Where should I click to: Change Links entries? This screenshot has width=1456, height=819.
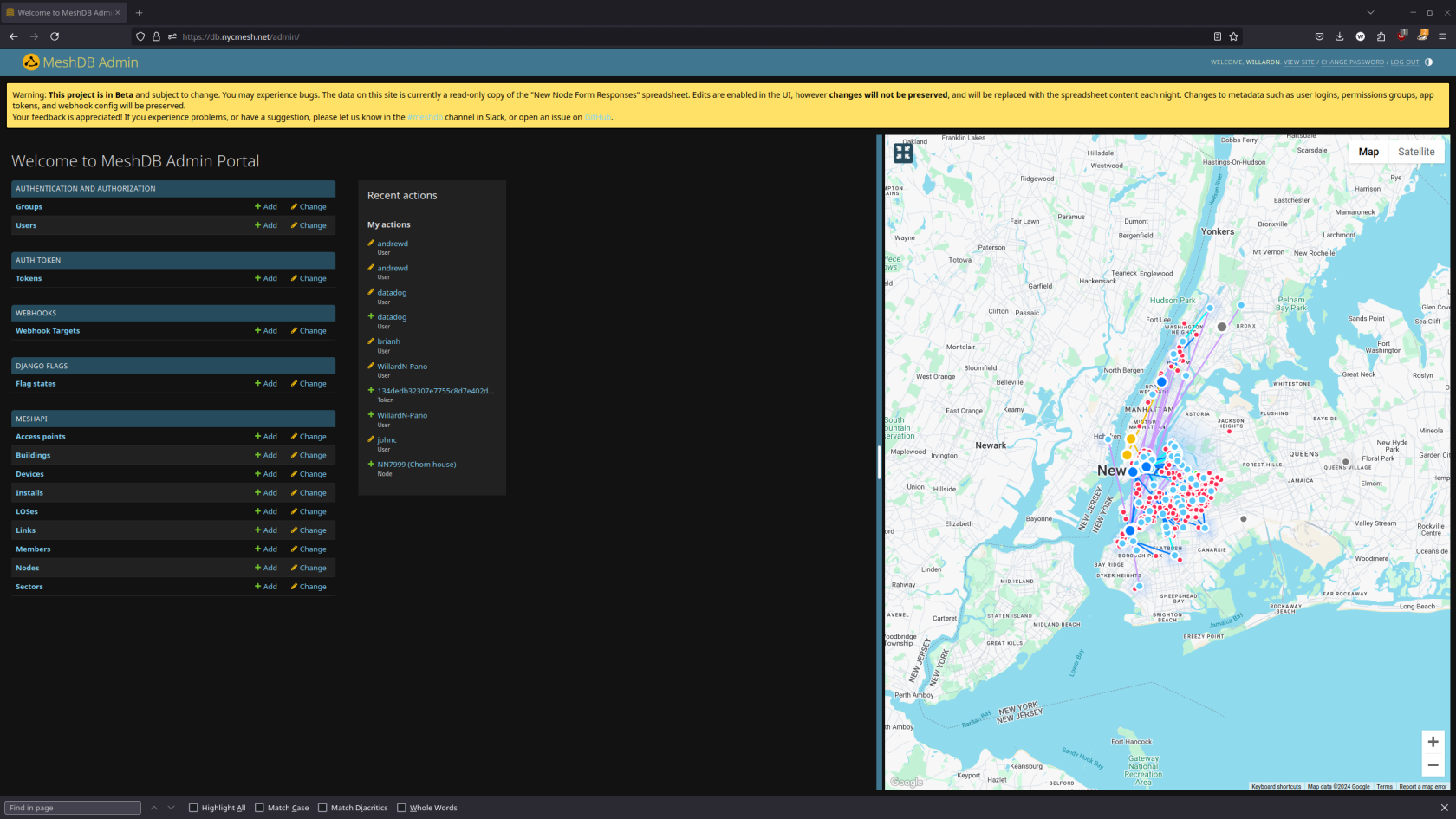click(x=309, y=530)
